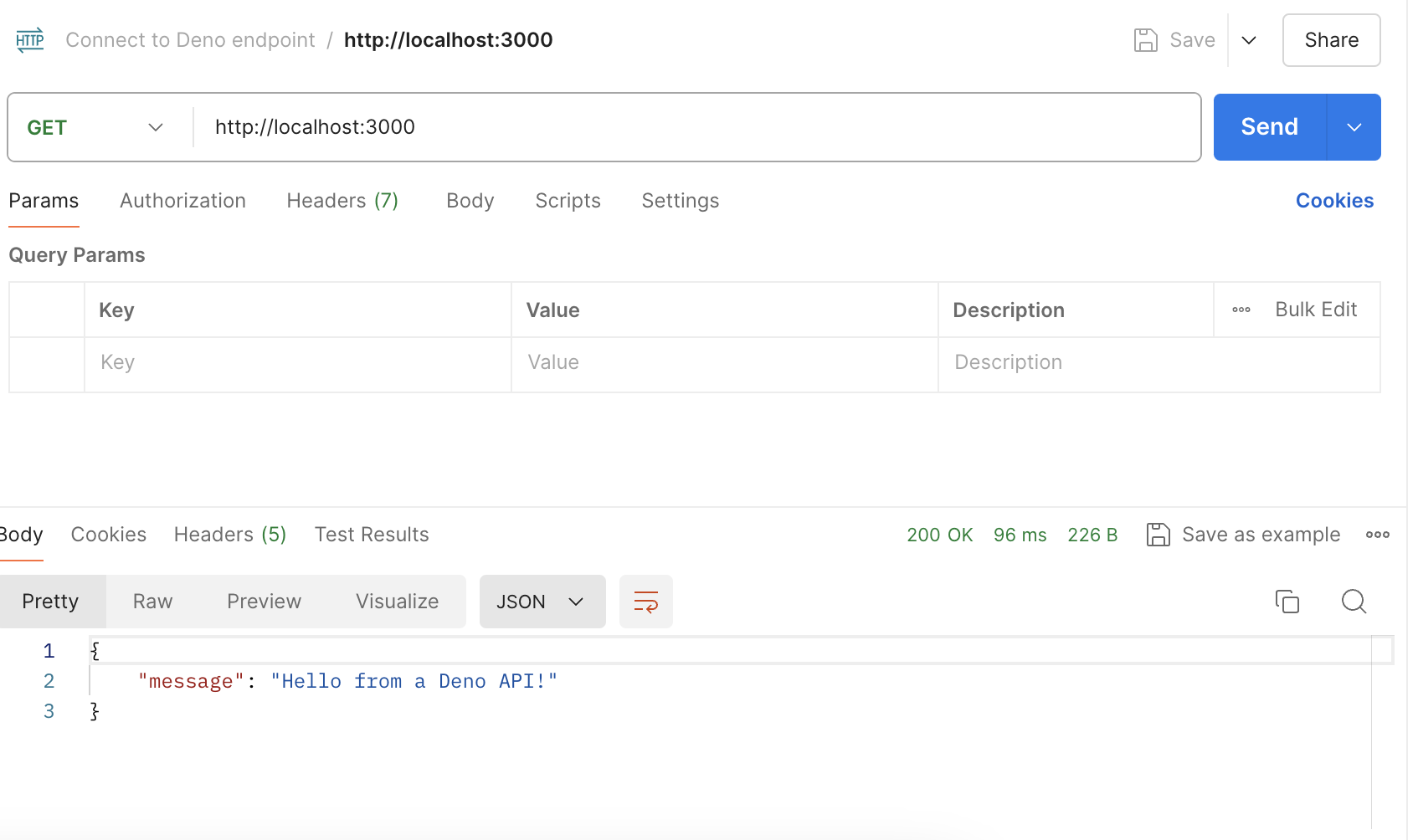The height and width of the screenshot is (840, 1418).
Task: Open the Headers (7) tab
Action: (x=342, y=201)
